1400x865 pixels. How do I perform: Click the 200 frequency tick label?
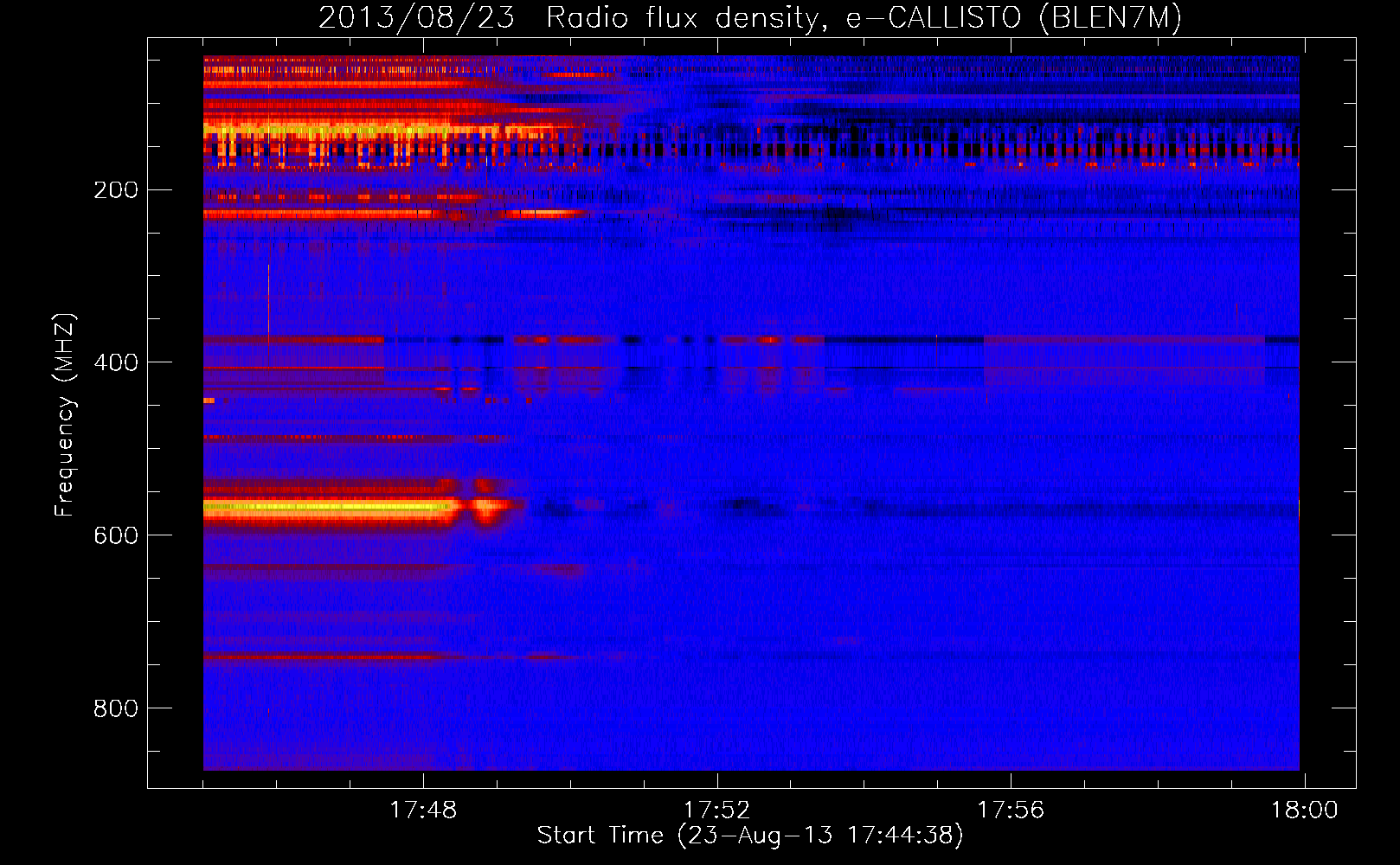coord(116,189)
